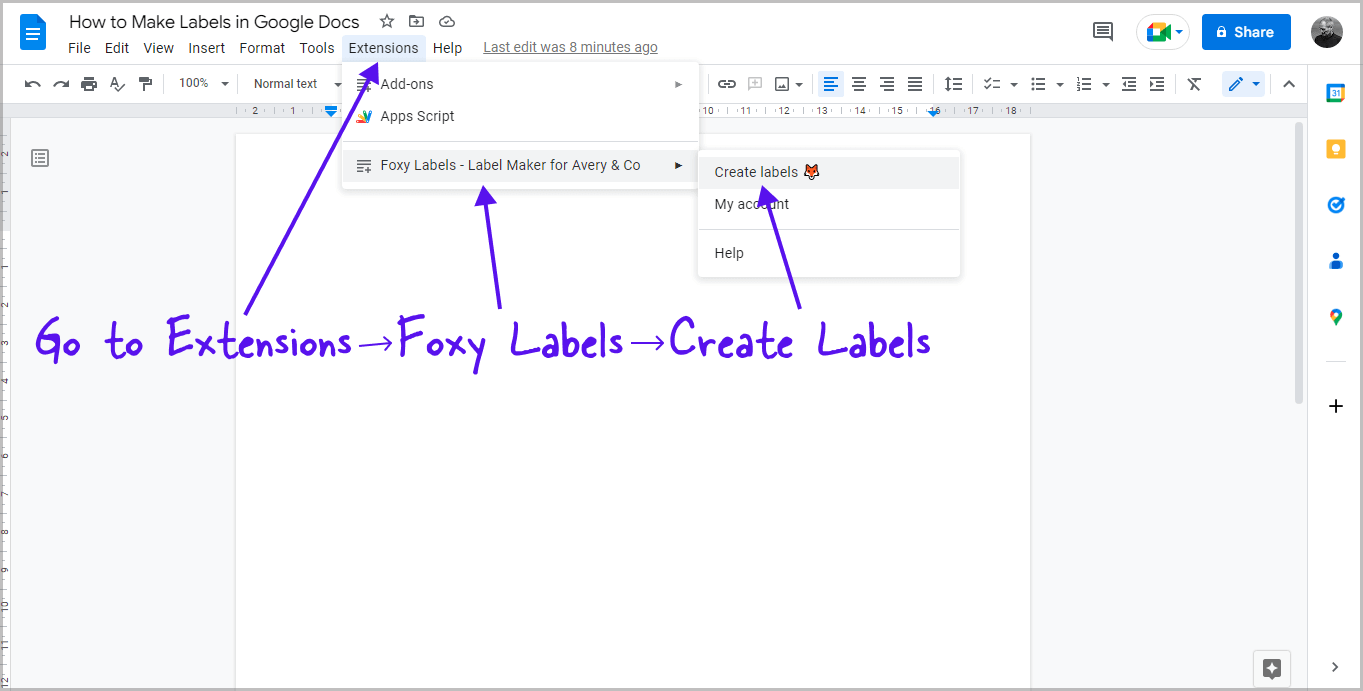Open the comment history
1363x691 pixels.
pyautogui.click(x=1102, y=31)
